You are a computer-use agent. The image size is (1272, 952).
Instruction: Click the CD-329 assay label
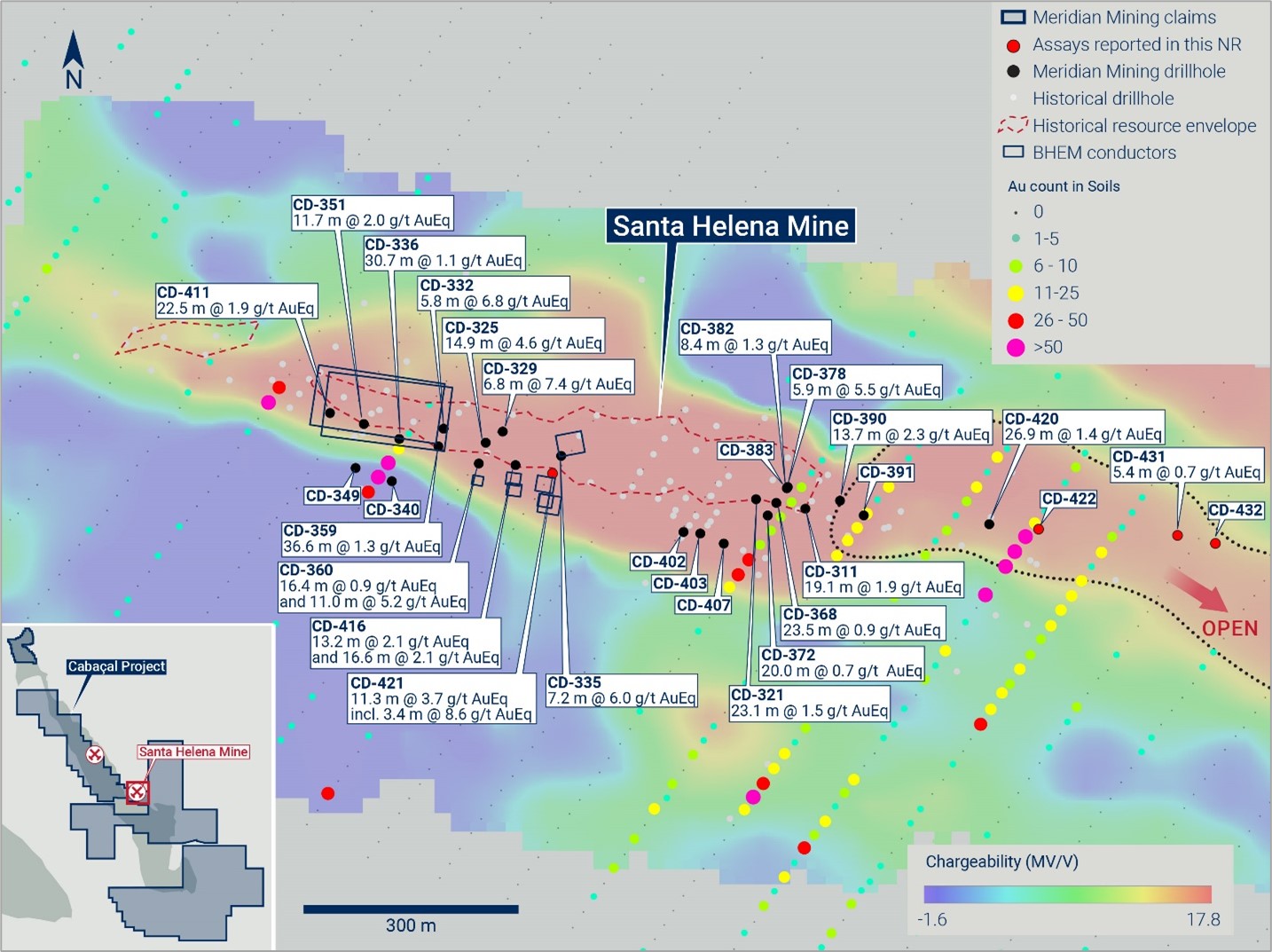pyautogui.click(x=558, y=376)
